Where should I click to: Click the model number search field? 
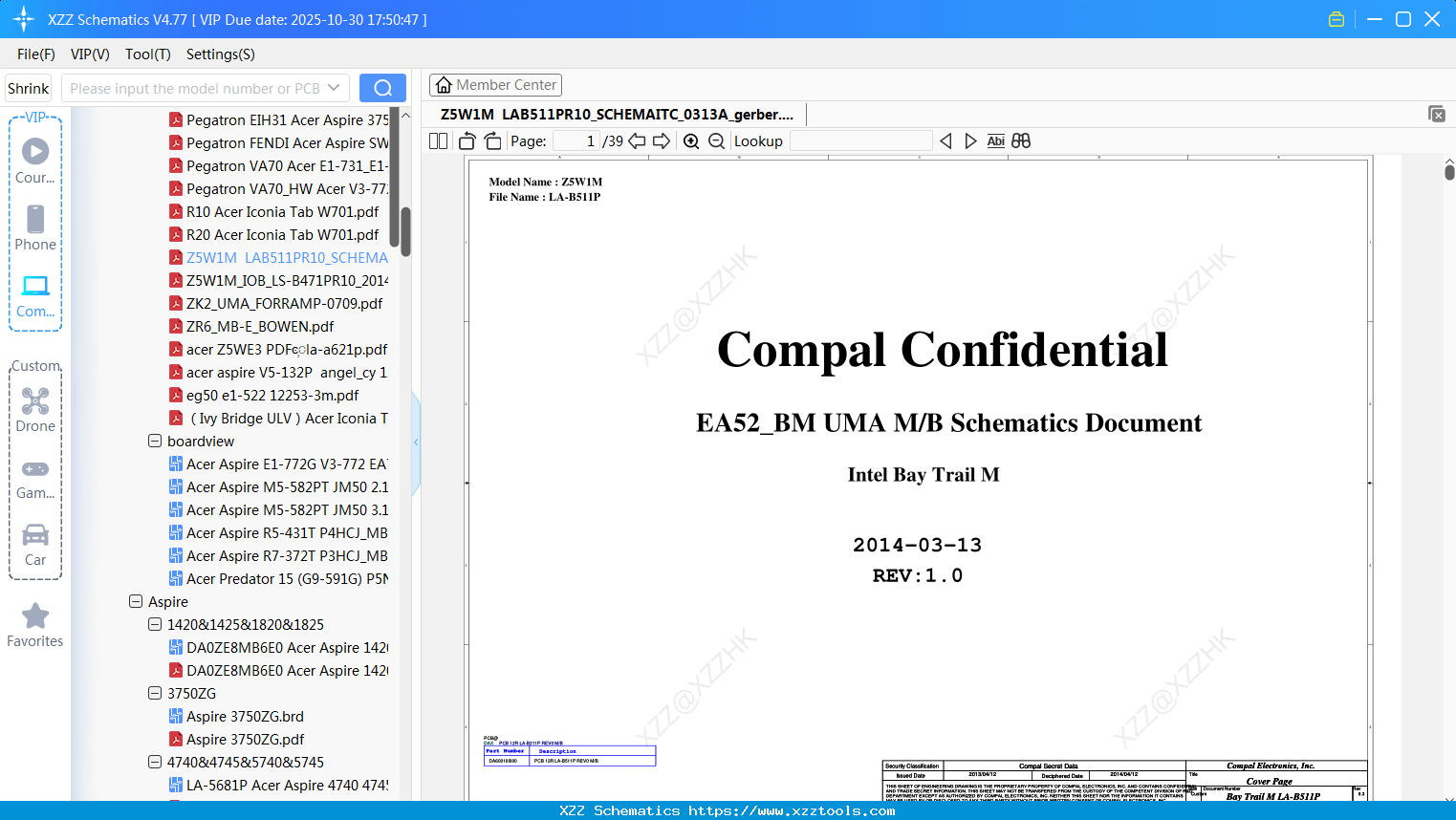(x=195, y=88)
